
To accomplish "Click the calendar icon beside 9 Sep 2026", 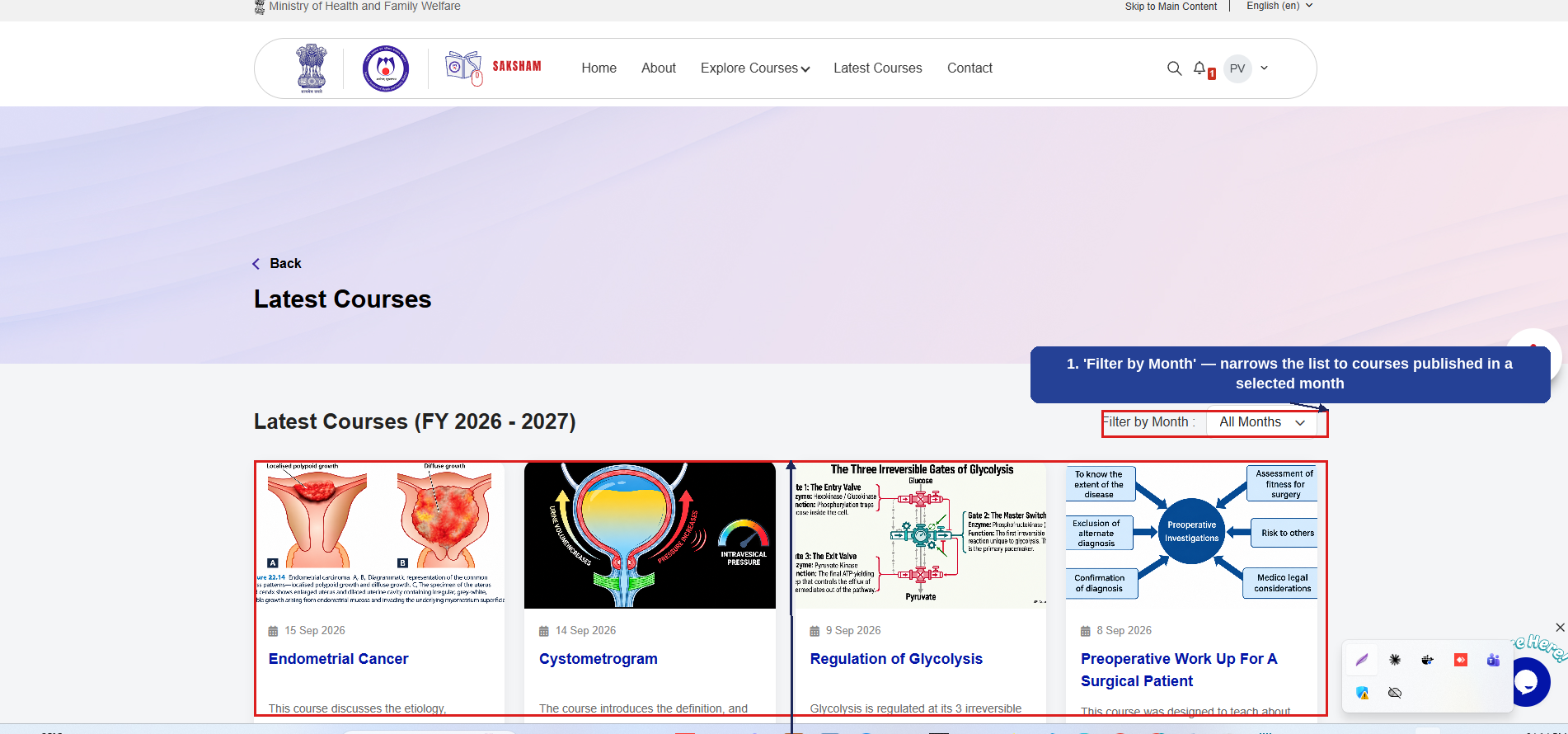I will (x=815, y=631).
